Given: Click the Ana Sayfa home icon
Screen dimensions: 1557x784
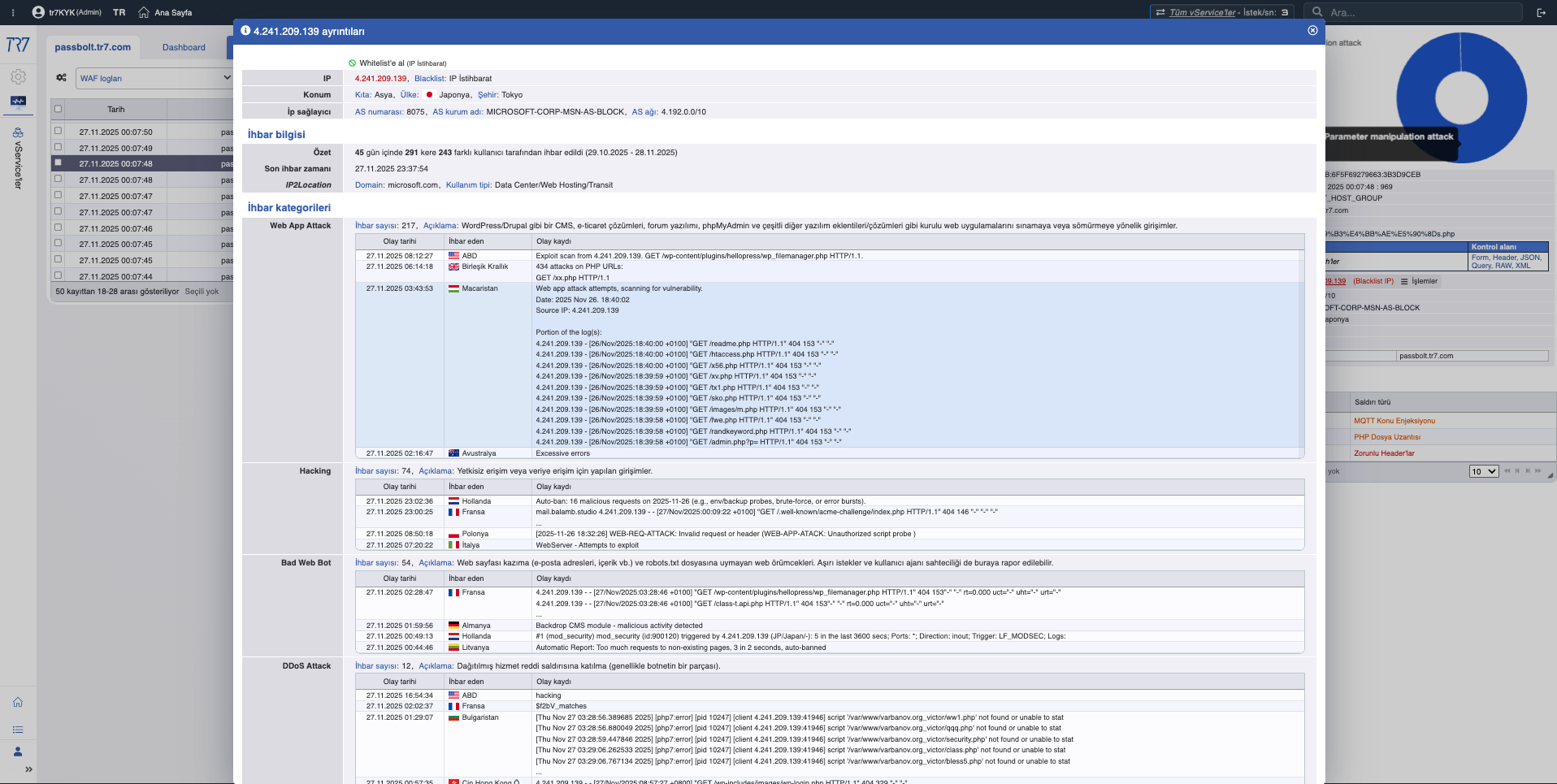Looking at the screenshot, I should coord(144,12).
